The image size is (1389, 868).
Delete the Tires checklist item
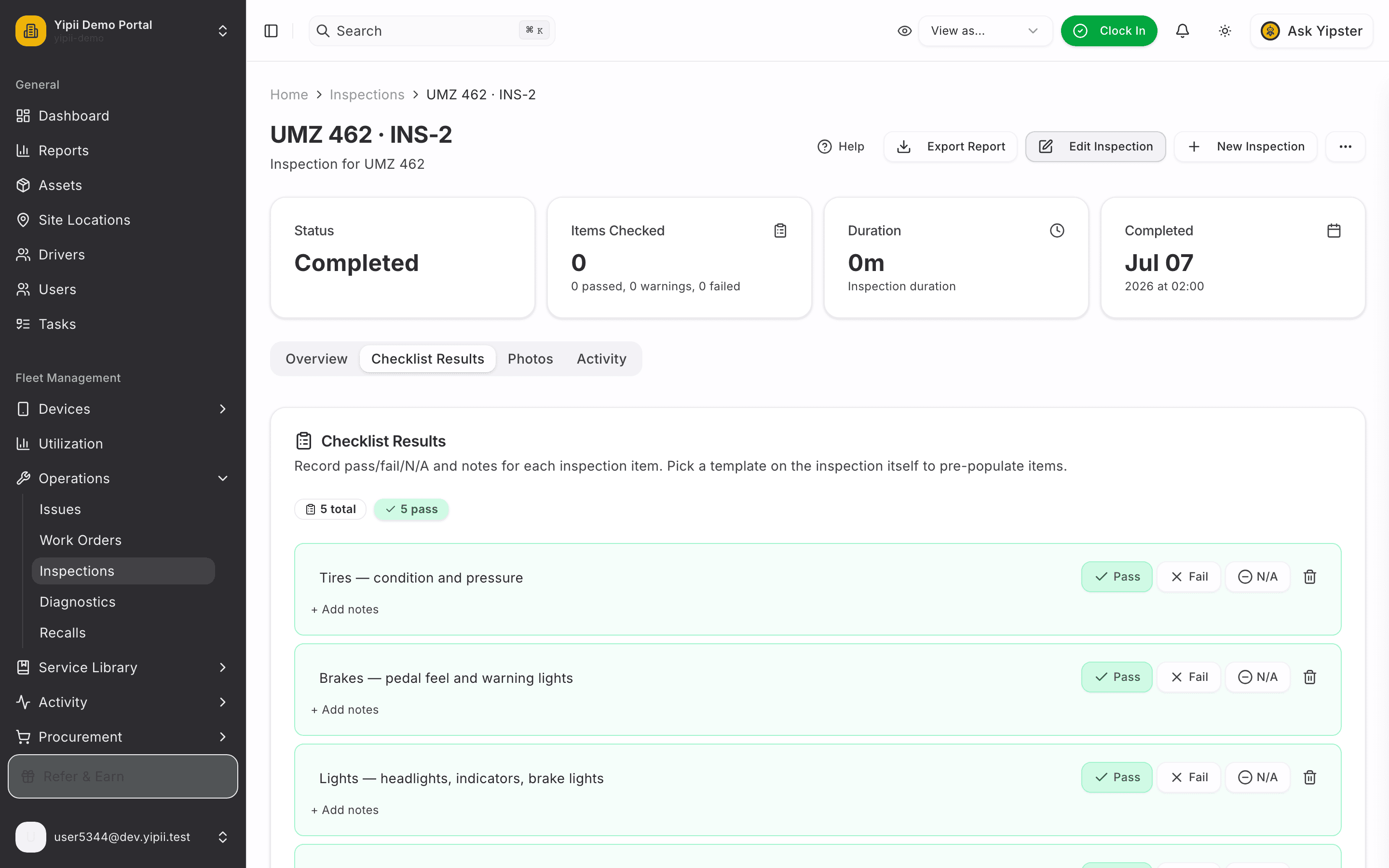1310,576
